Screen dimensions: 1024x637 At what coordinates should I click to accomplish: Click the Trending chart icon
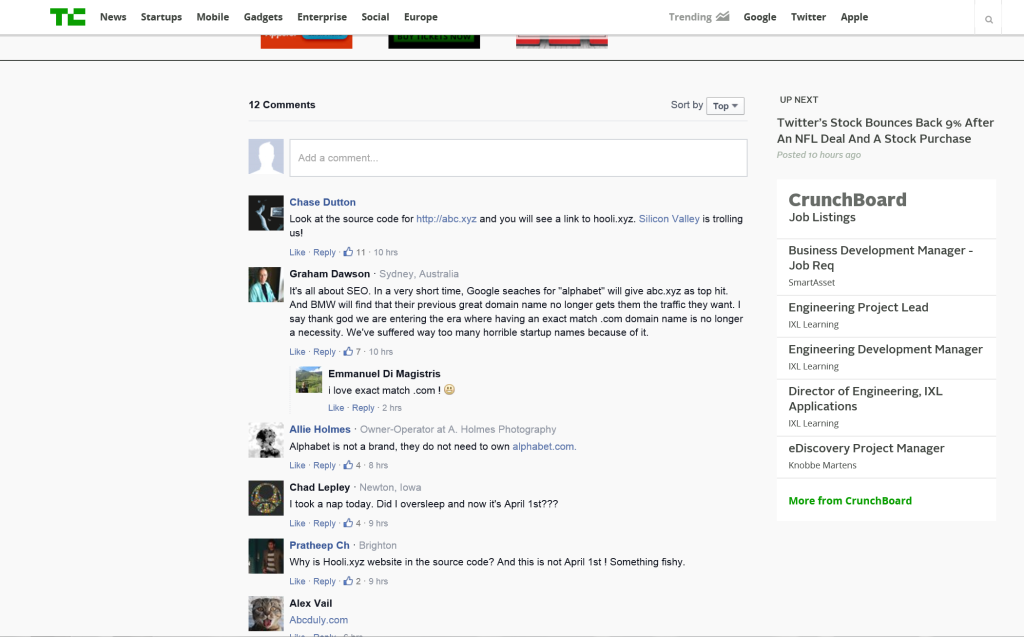tap(722, 16)
